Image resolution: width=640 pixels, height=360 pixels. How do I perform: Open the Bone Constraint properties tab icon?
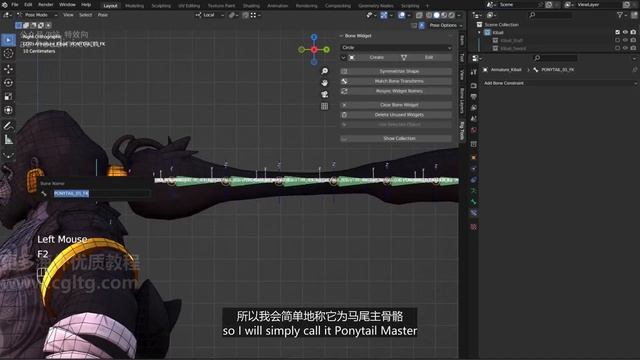tap(473, 213)
